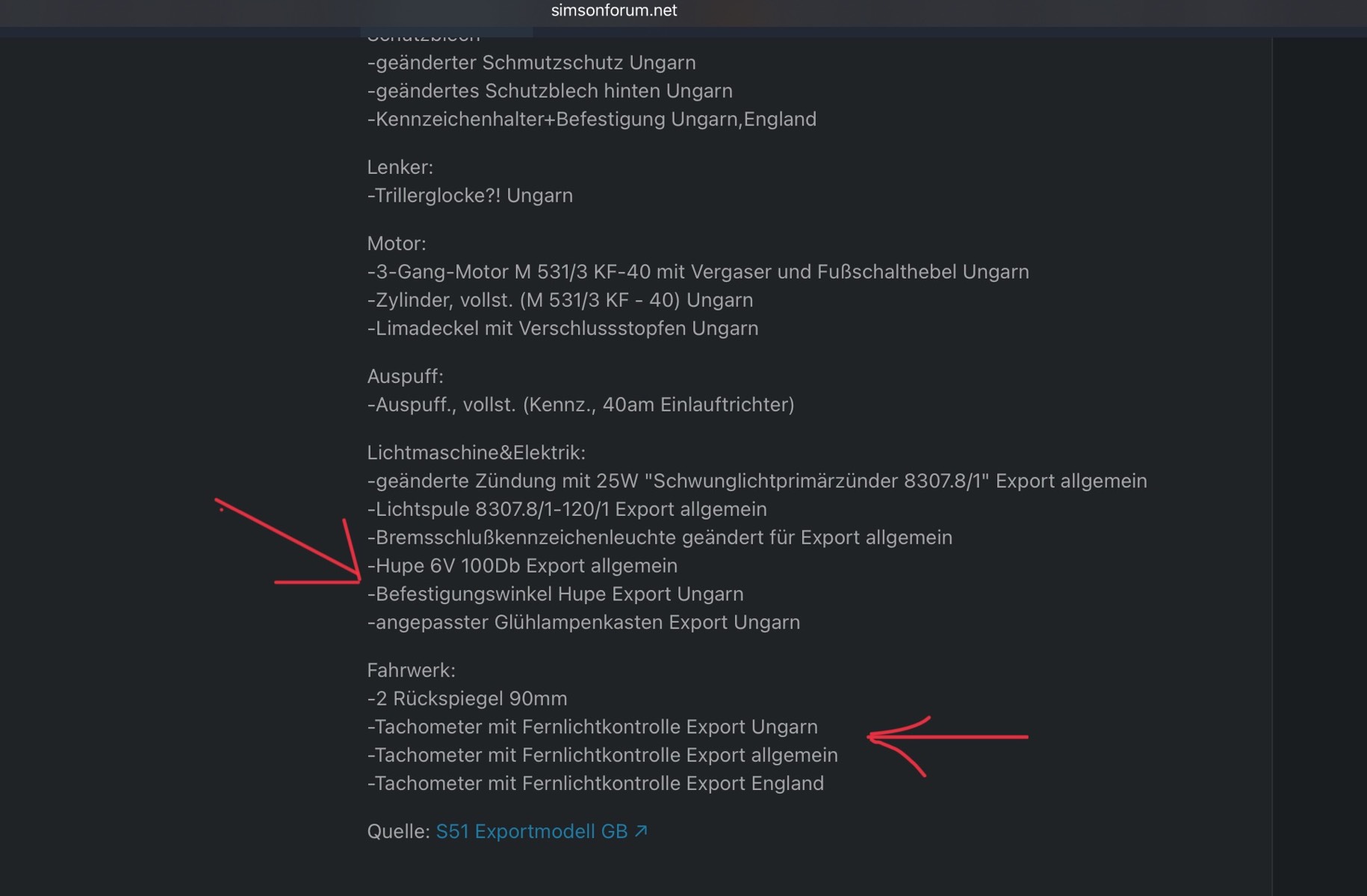Click the Lichtspule 8307.8/1-120/1 line
This screenshot has width=1367, height=896.
(x=567, y=509)
